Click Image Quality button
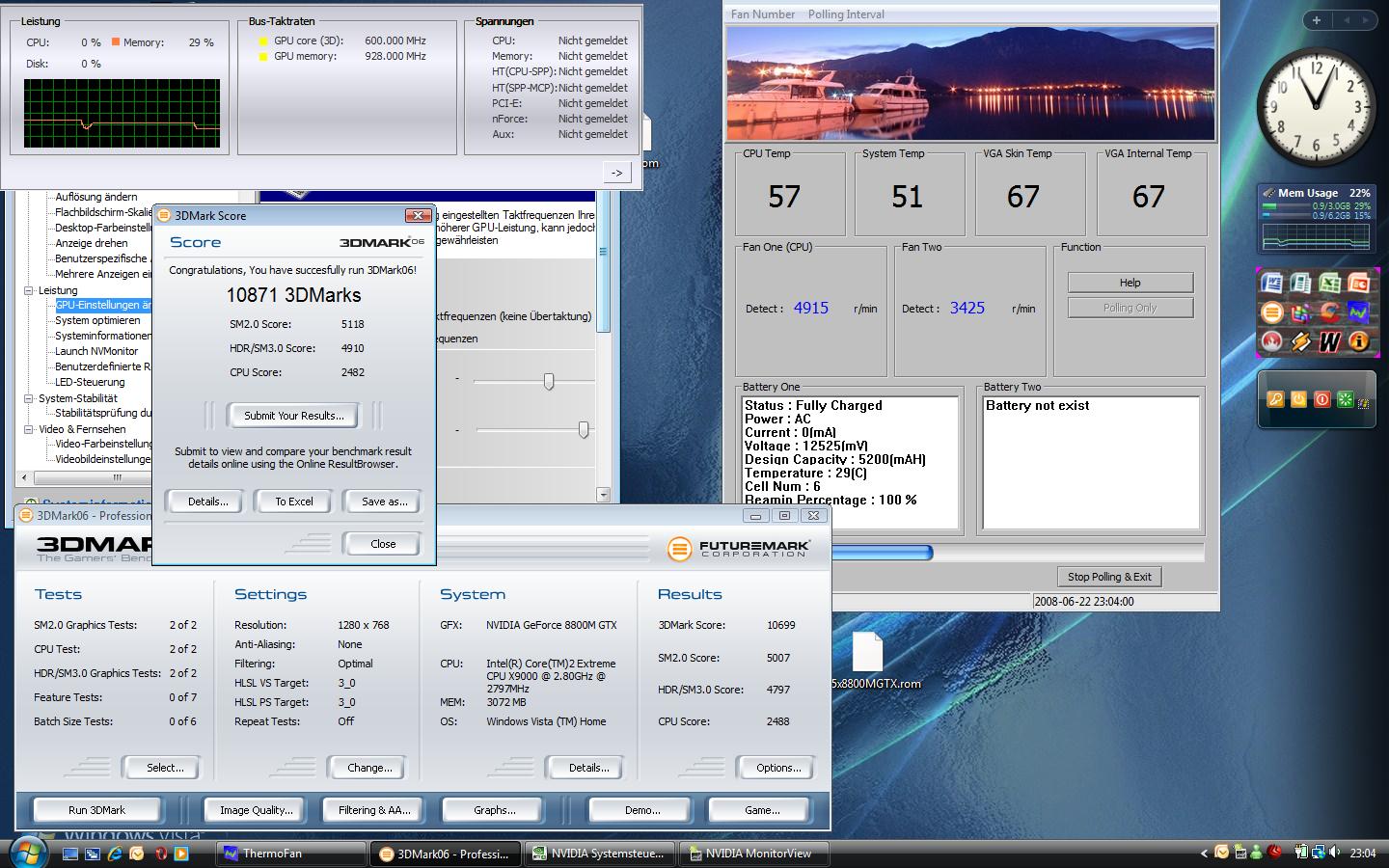The image size is (1389, 868). [256, 810]
